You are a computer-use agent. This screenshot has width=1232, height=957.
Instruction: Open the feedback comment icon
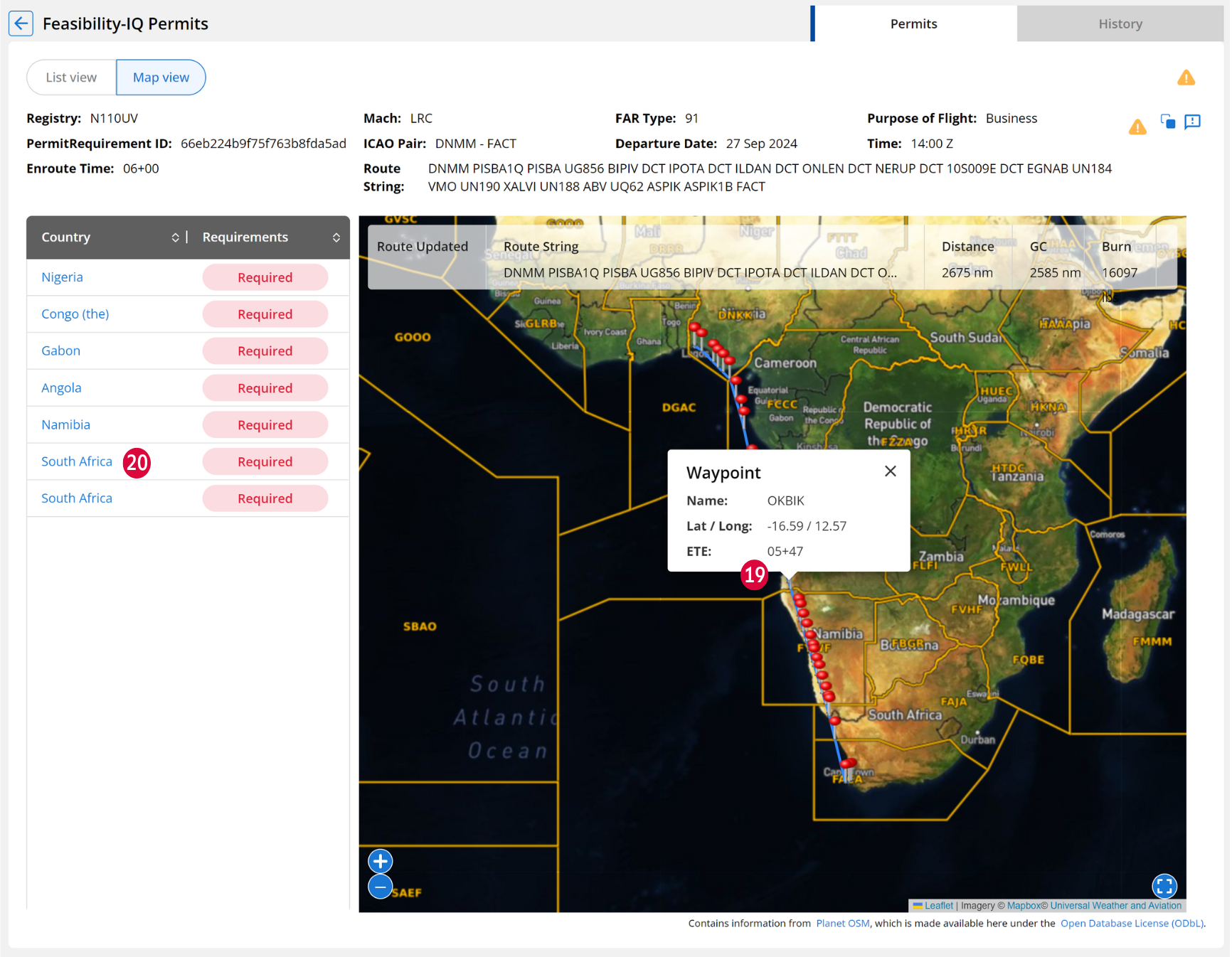[1193, 122]
